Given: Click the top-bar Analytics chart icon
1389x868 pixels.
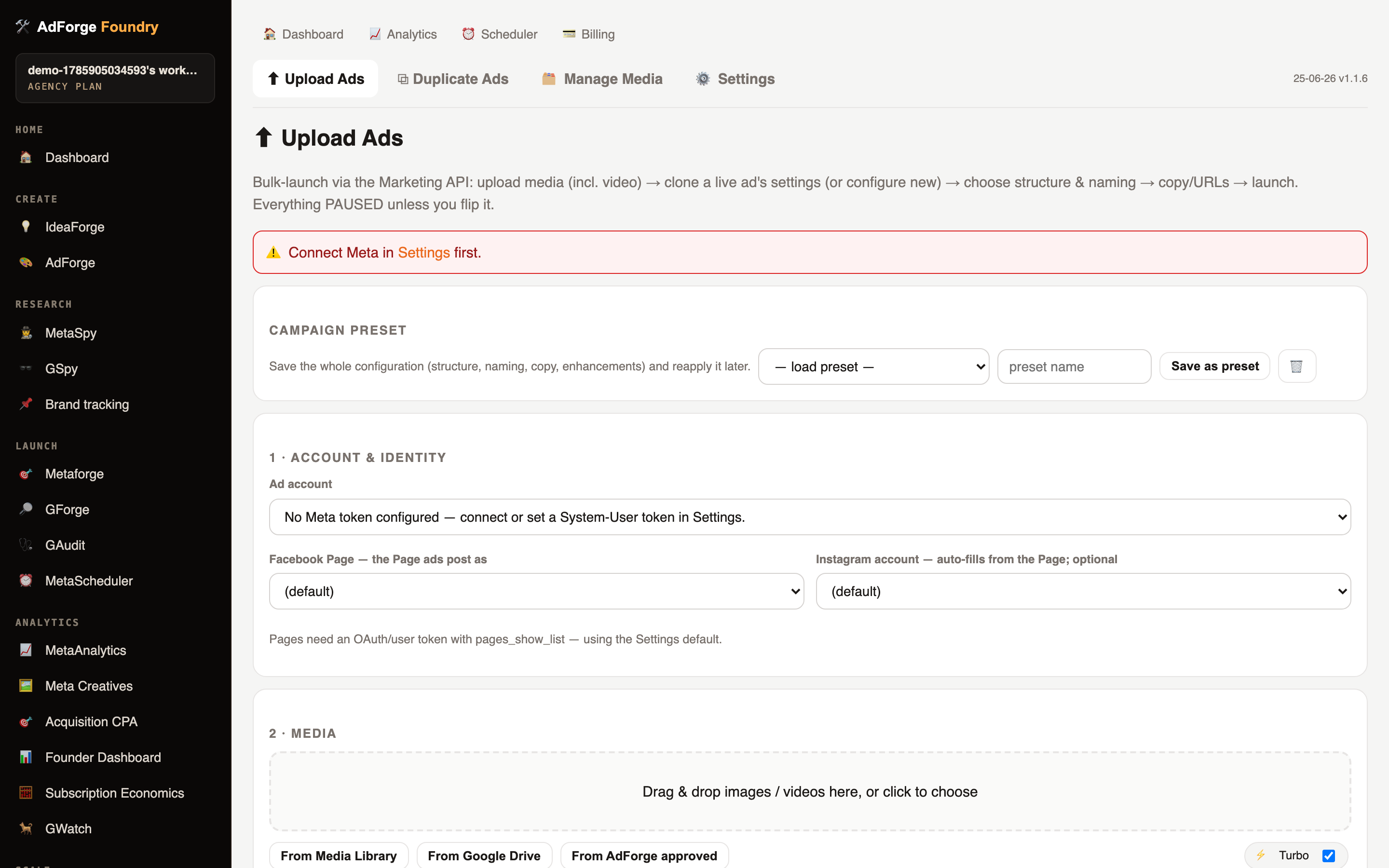Looking at the screenshot, I should [375, 34].
